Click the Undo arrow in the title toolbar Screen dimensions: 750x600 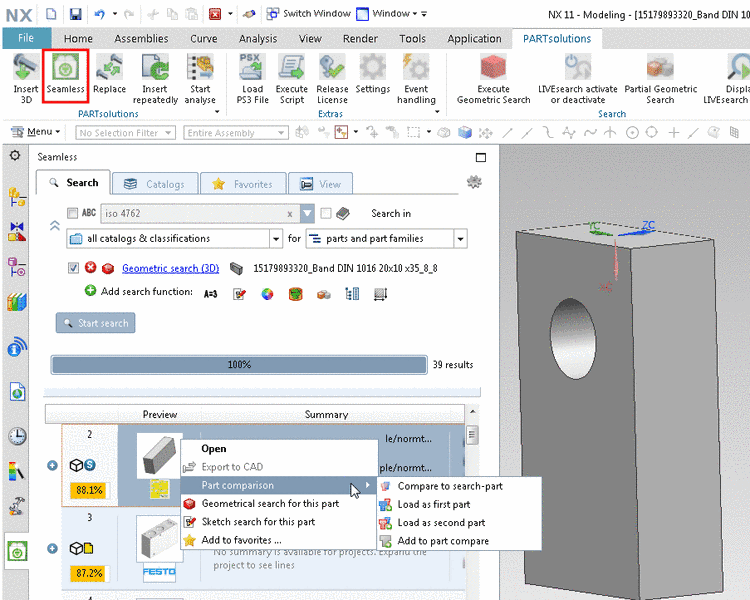point(99,14)
